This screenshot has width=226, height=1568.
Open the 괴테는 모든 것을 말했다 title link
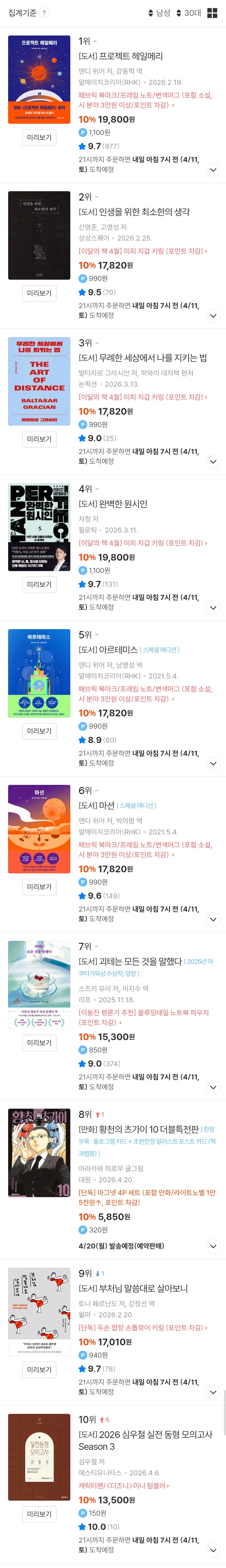coord(130,961)
